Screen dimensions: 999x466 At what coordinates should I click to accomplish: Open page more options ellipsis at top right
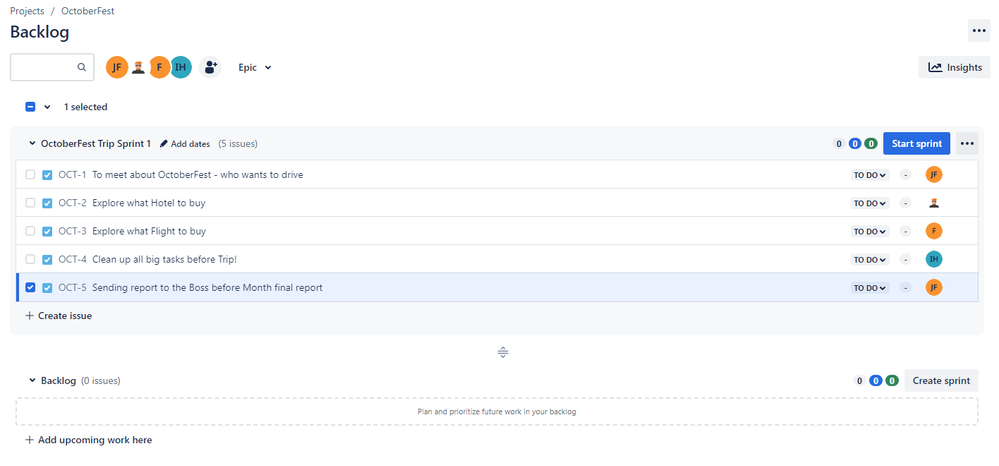[x=979, y=31]
